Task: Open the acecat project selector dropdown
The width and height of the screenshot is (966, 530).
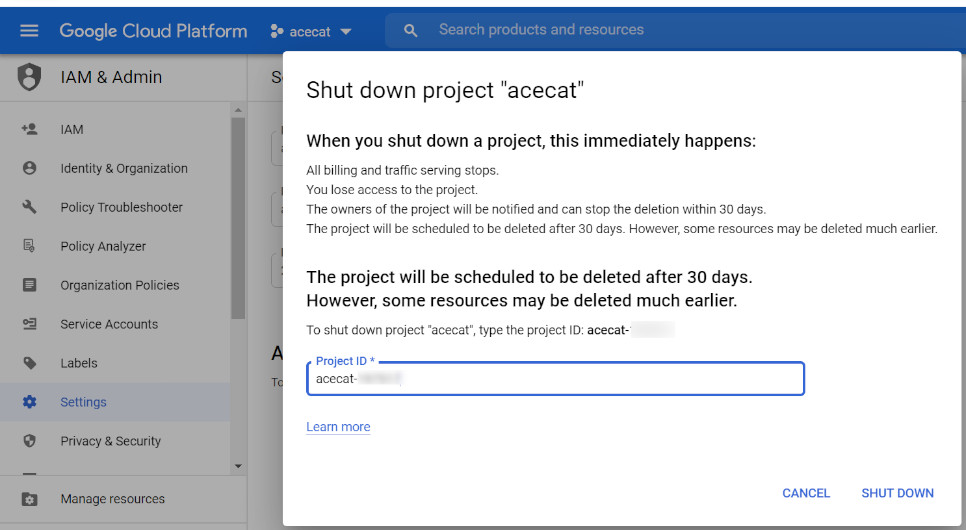Action: (x=311, y=31)
